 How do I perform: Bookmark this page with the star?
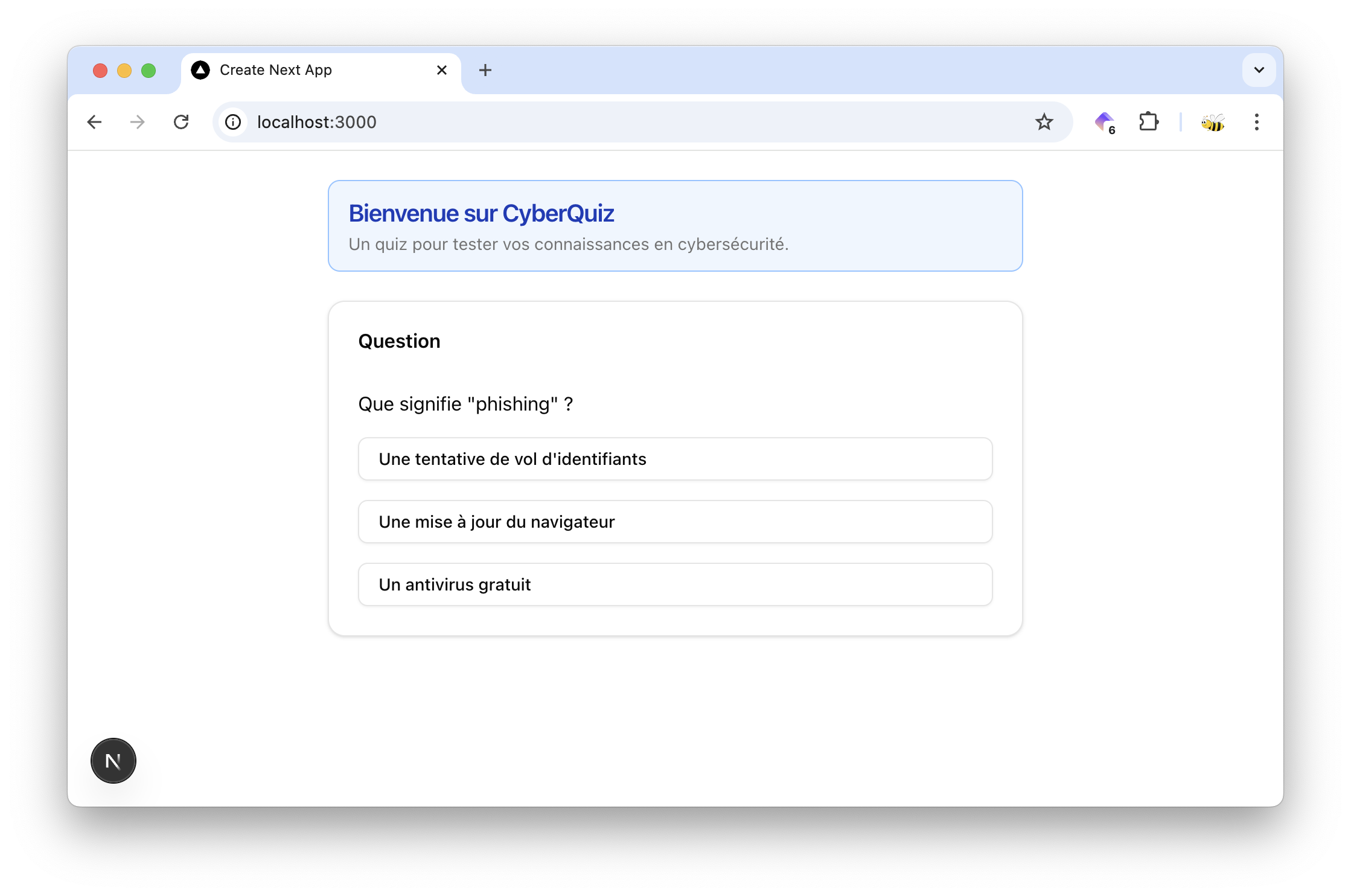(1044, 122)
